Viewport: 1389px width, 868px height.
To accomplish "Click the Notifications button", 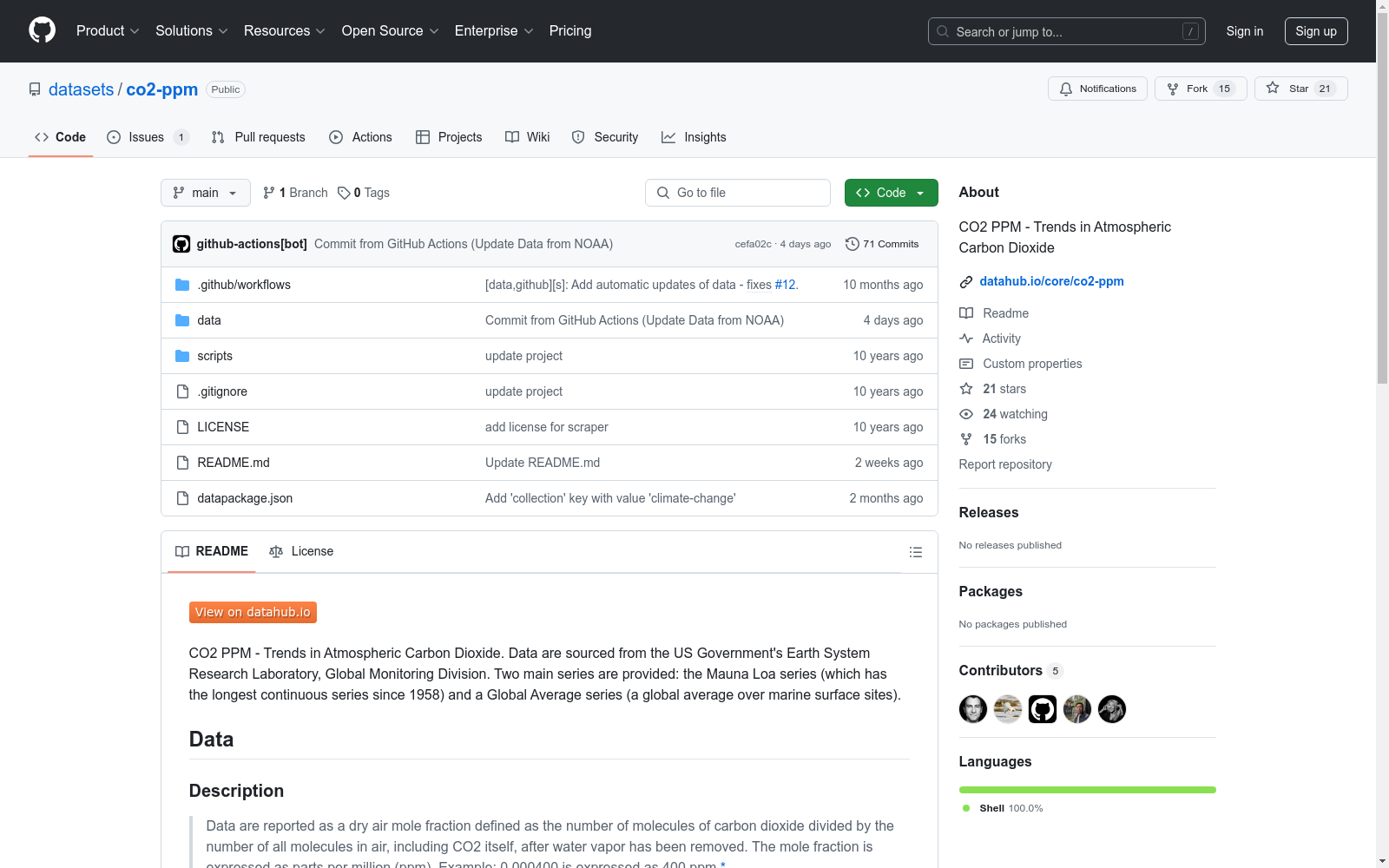I will pyautogui.click(x=1098, y=89).
